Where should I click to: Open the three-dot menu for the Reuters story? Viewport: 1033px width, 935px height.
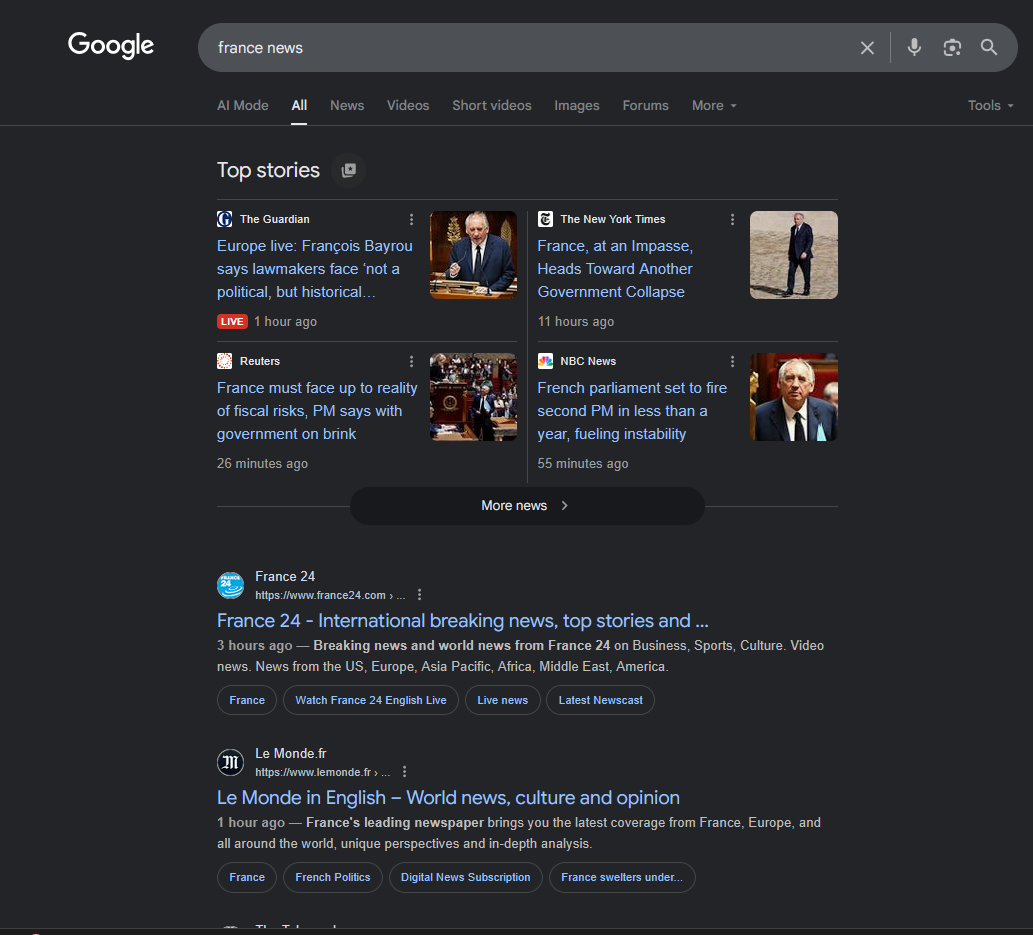click(x=411, y=361)
